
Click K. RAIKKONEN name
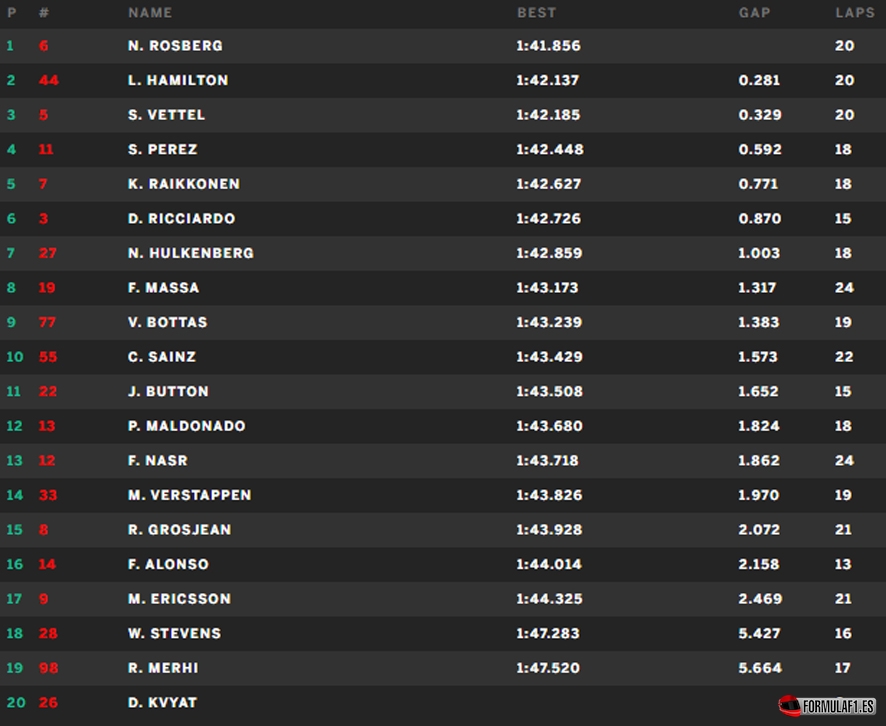coord(184,184)
